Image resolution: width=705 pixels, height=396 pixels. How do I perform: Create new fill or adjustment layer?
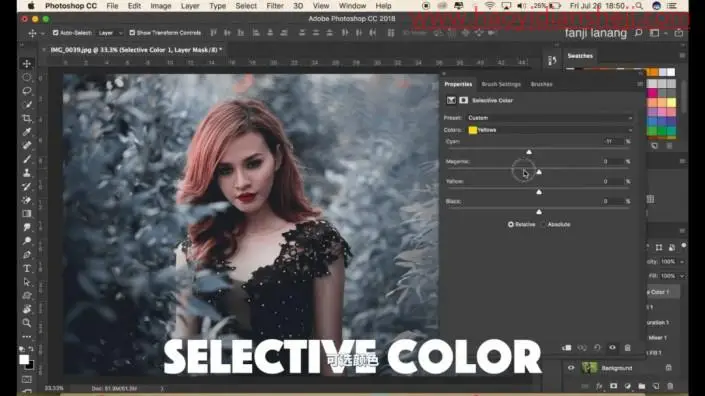(x=628, y=386)
